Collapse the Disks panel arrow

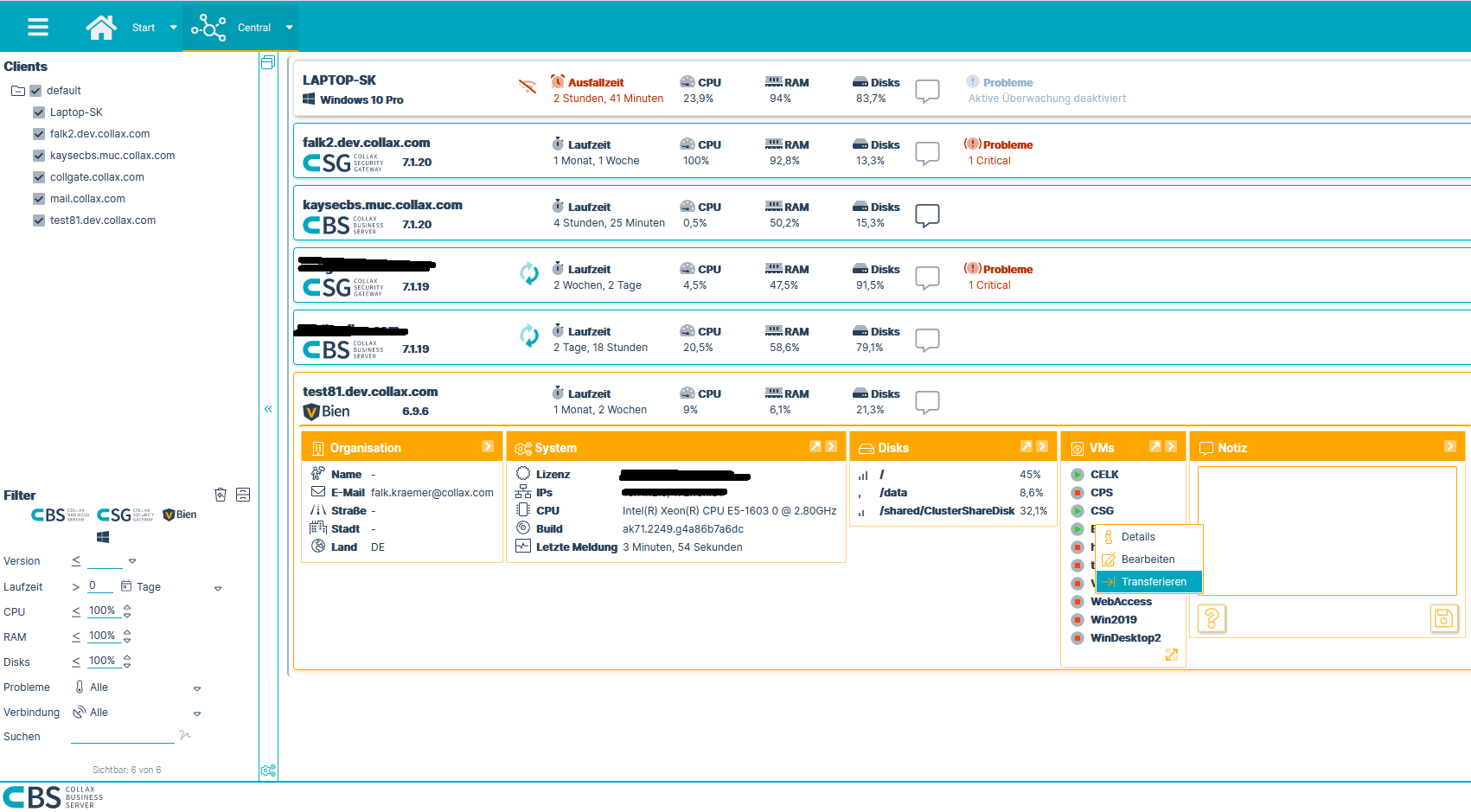[1042, 446]
